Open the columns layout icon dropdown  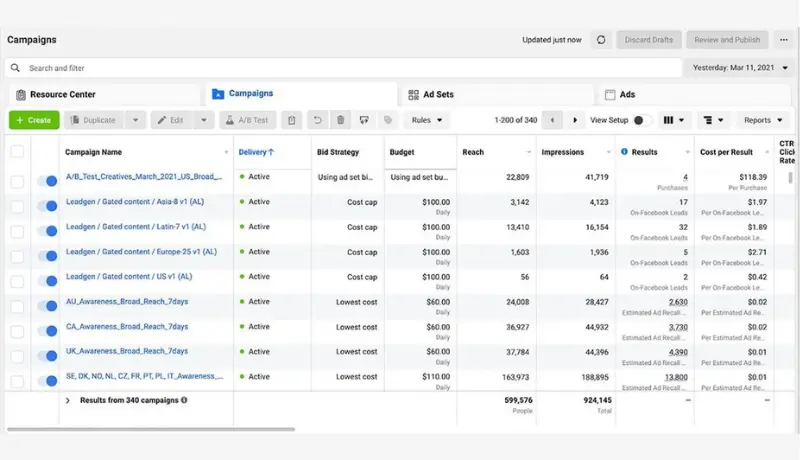[x=673, y=120]
